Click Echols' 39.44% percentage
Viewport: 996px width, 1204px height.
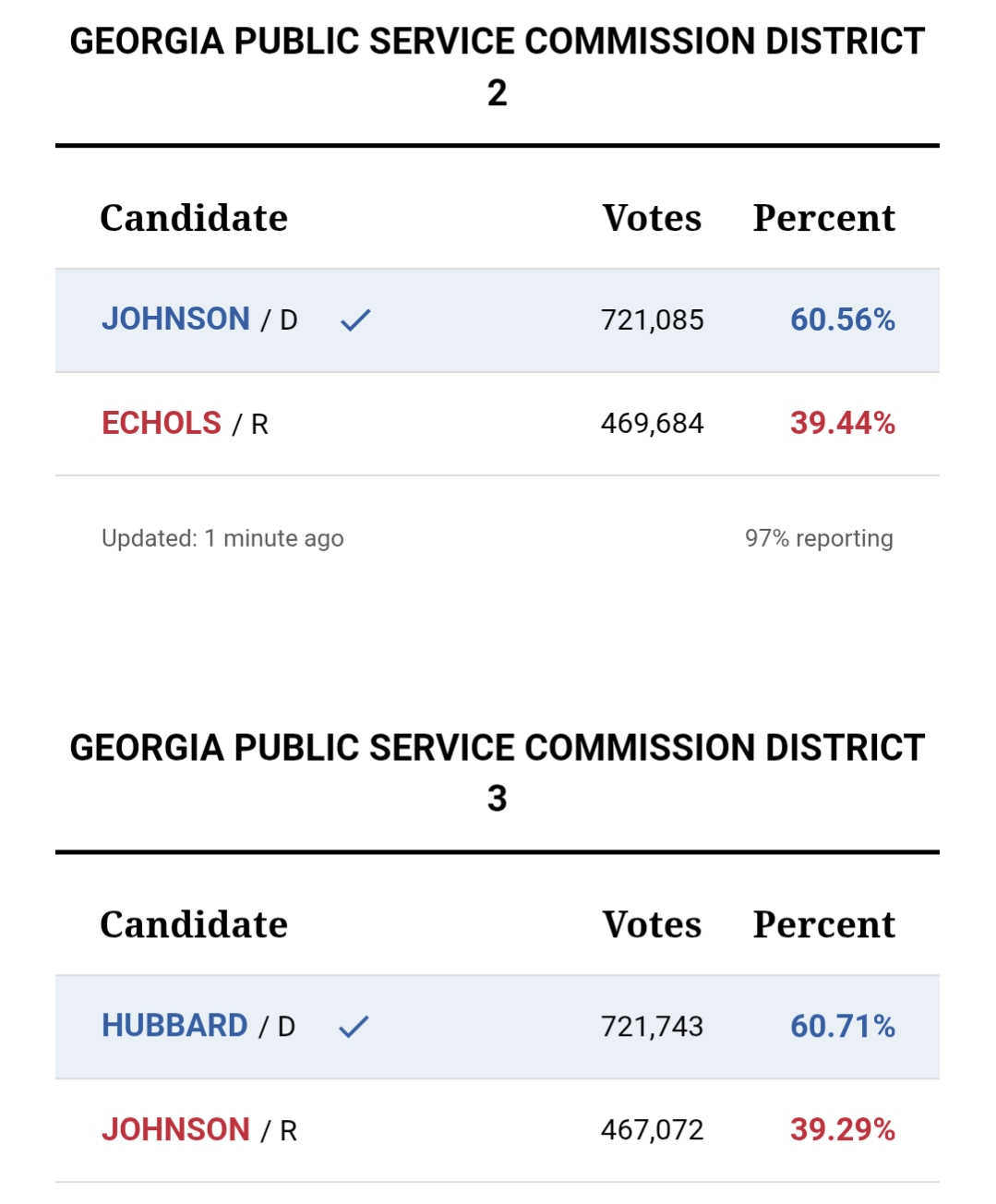pyautogui.click(x=842, y=424)
